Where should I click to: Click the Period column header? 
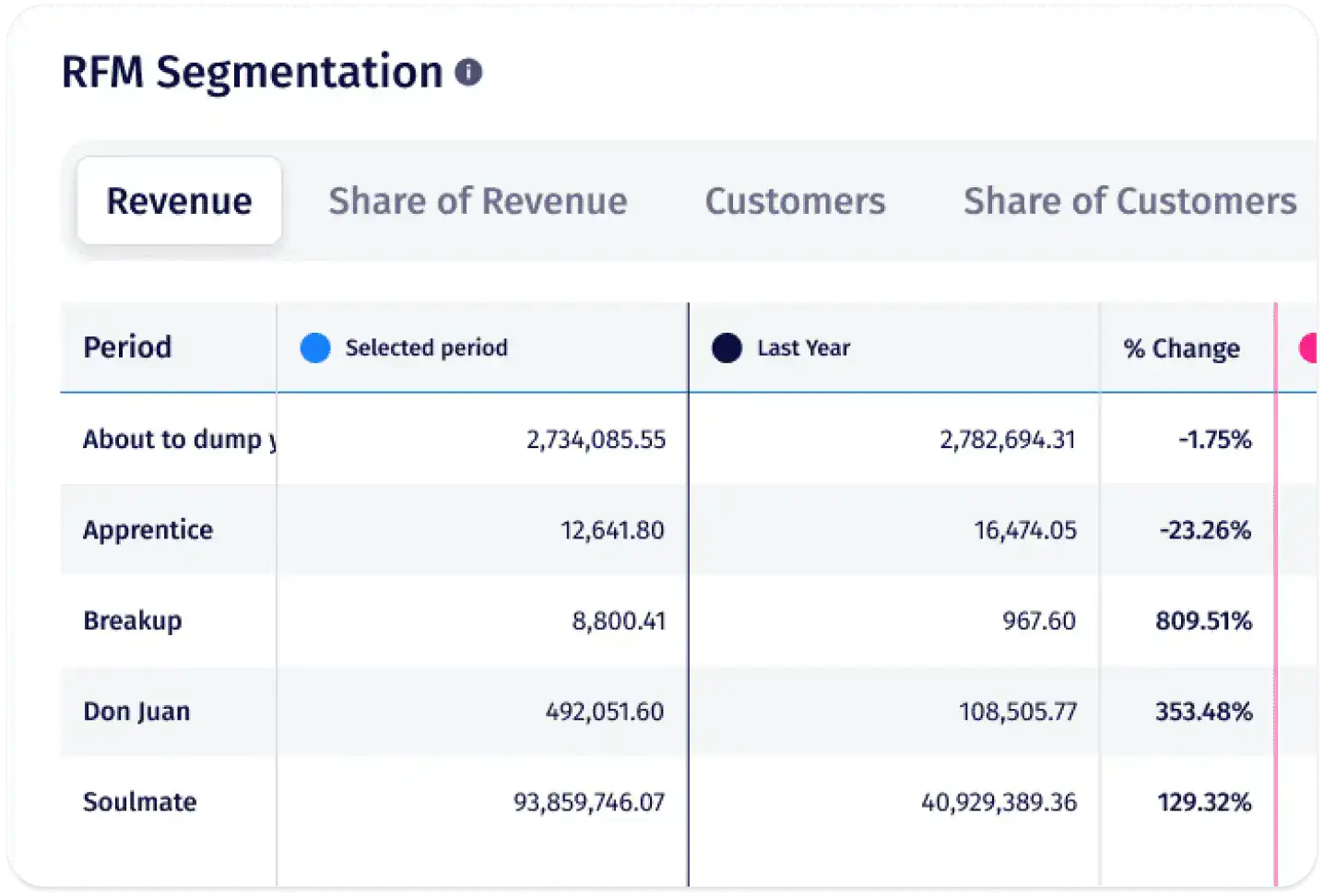127,348
